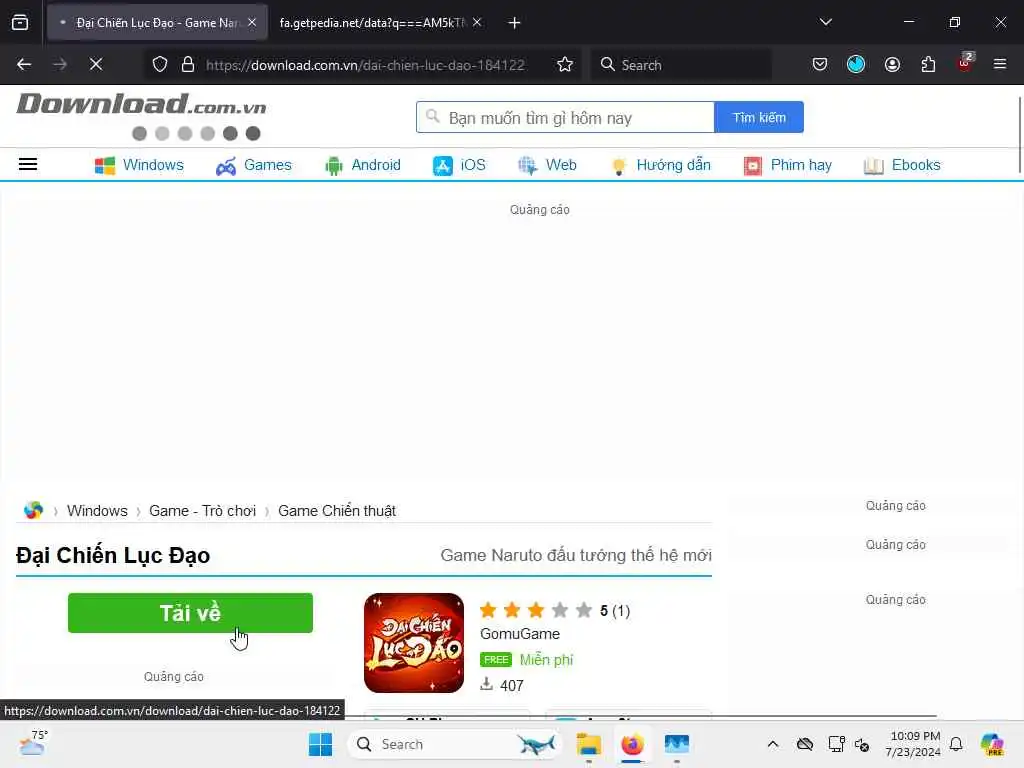The image size is (1024, 768).
Task: Click the site search input field
Action: click(x=566, y=118)
